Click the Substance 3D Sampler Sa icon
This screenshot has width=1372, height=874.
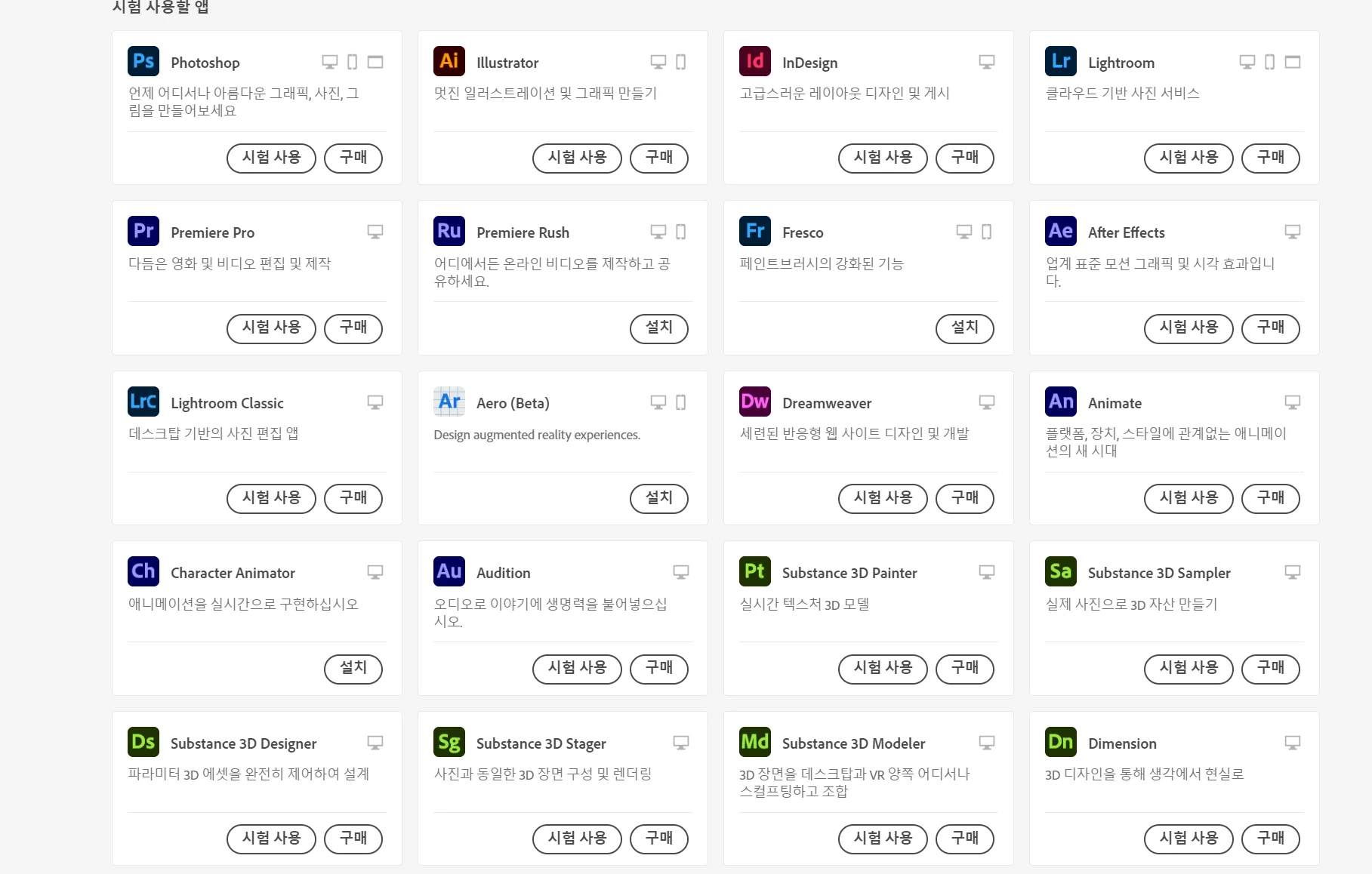[1061, 571]
